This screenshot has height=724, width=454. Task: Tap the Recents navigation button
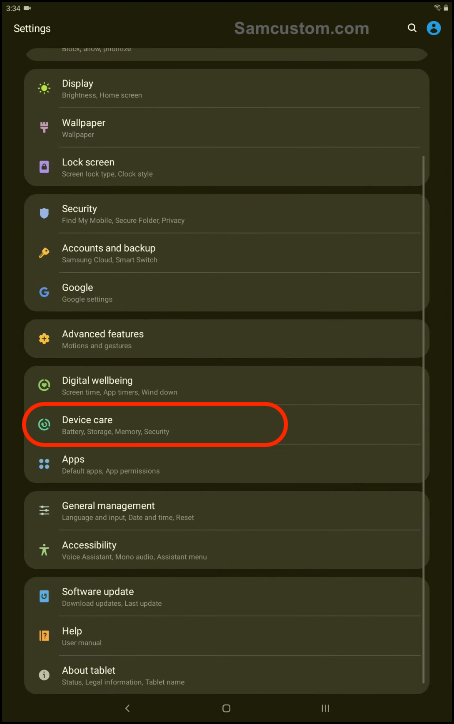tap(326, 708)
